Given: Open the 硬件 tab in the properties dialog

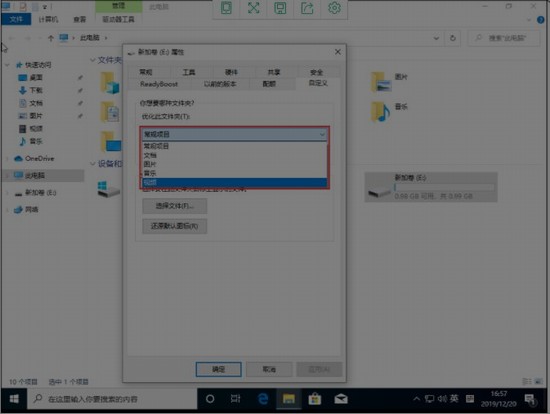Looking at the screenshot, I should [x=231, y=72].
